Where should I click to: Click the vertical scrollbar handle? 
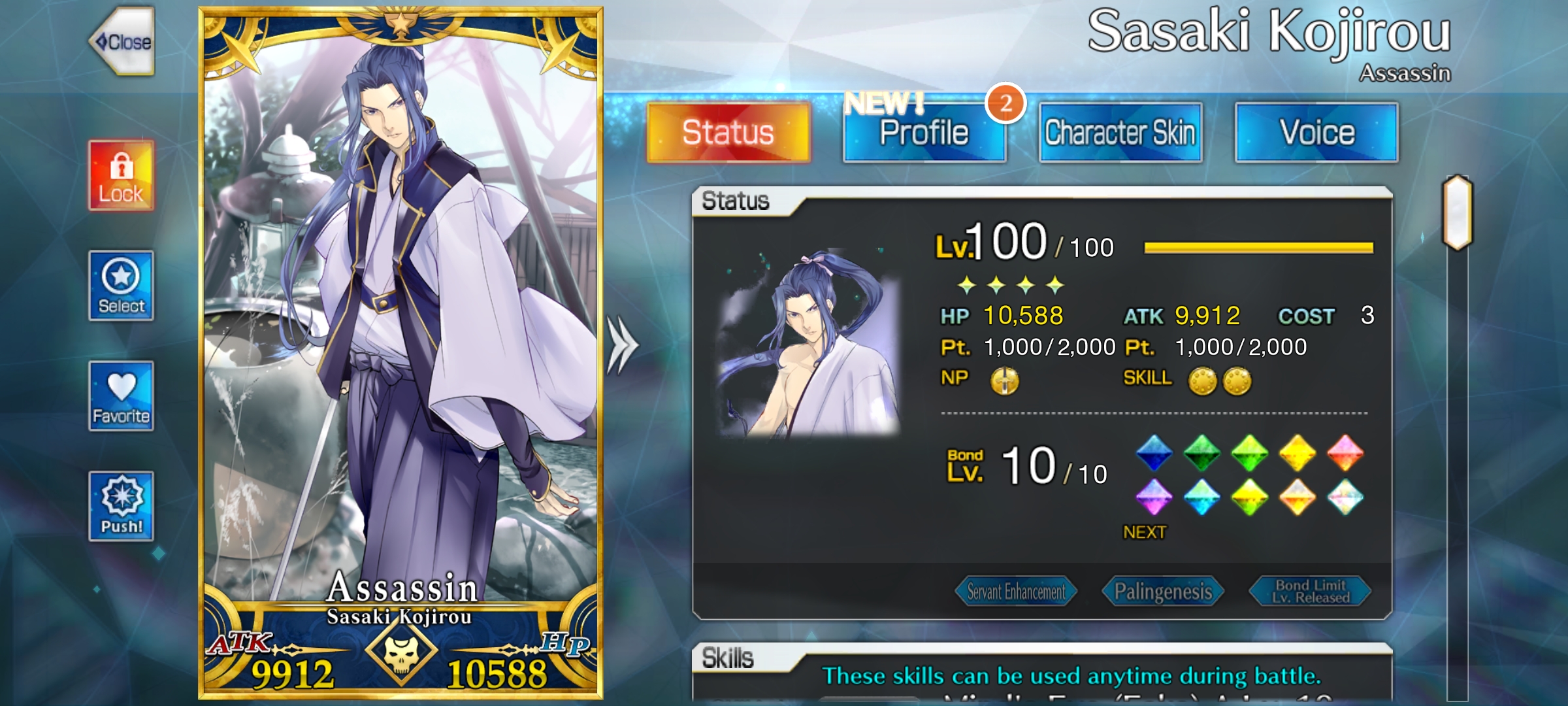pyautogui.click(x=1458, y=213)
